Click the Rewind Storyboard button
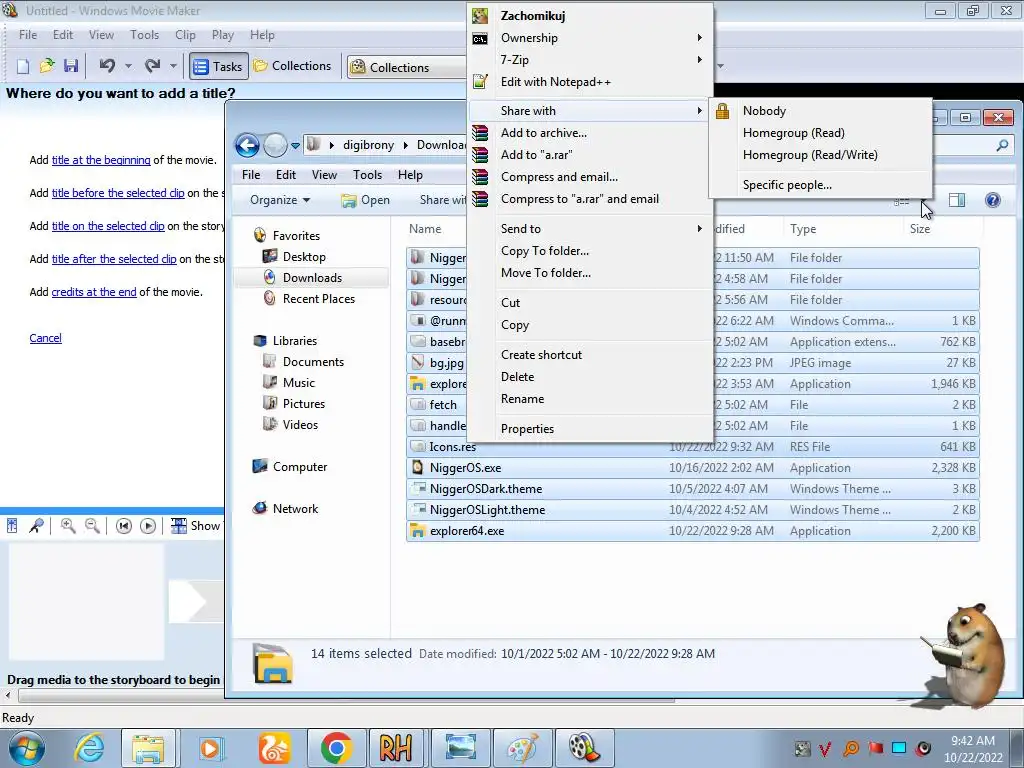1024x768 pixels. pyautogui.click(x=123, y=526)
